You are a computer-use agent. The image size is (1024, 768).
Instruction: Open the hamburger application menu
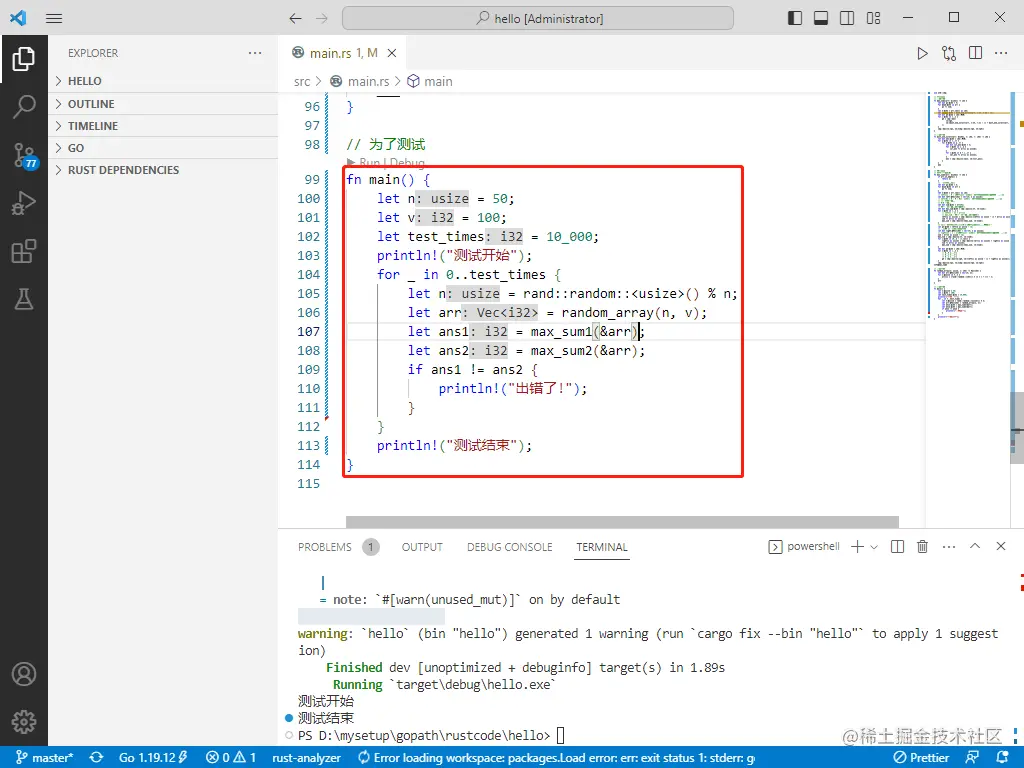[54, 18]
